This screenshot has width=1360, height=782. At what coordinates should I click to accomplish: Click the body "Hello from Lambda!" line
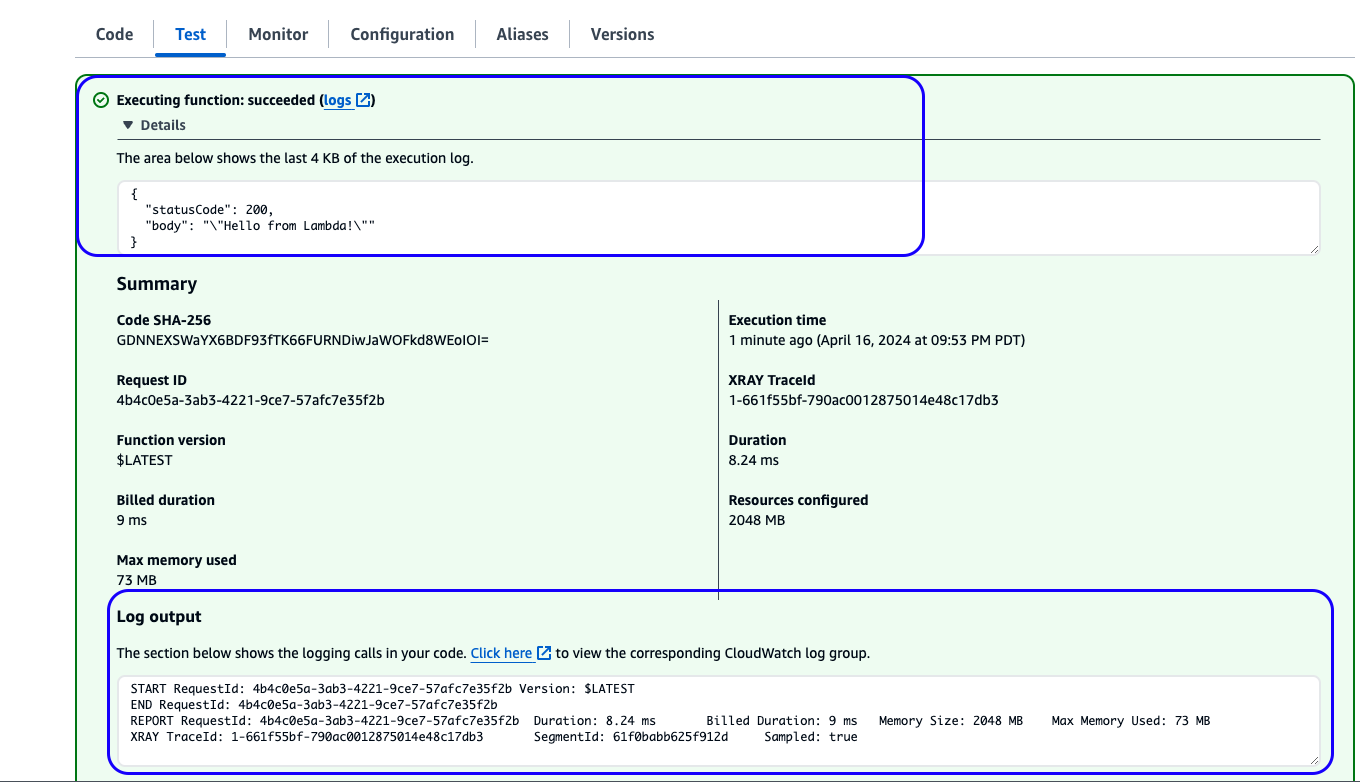260,226
